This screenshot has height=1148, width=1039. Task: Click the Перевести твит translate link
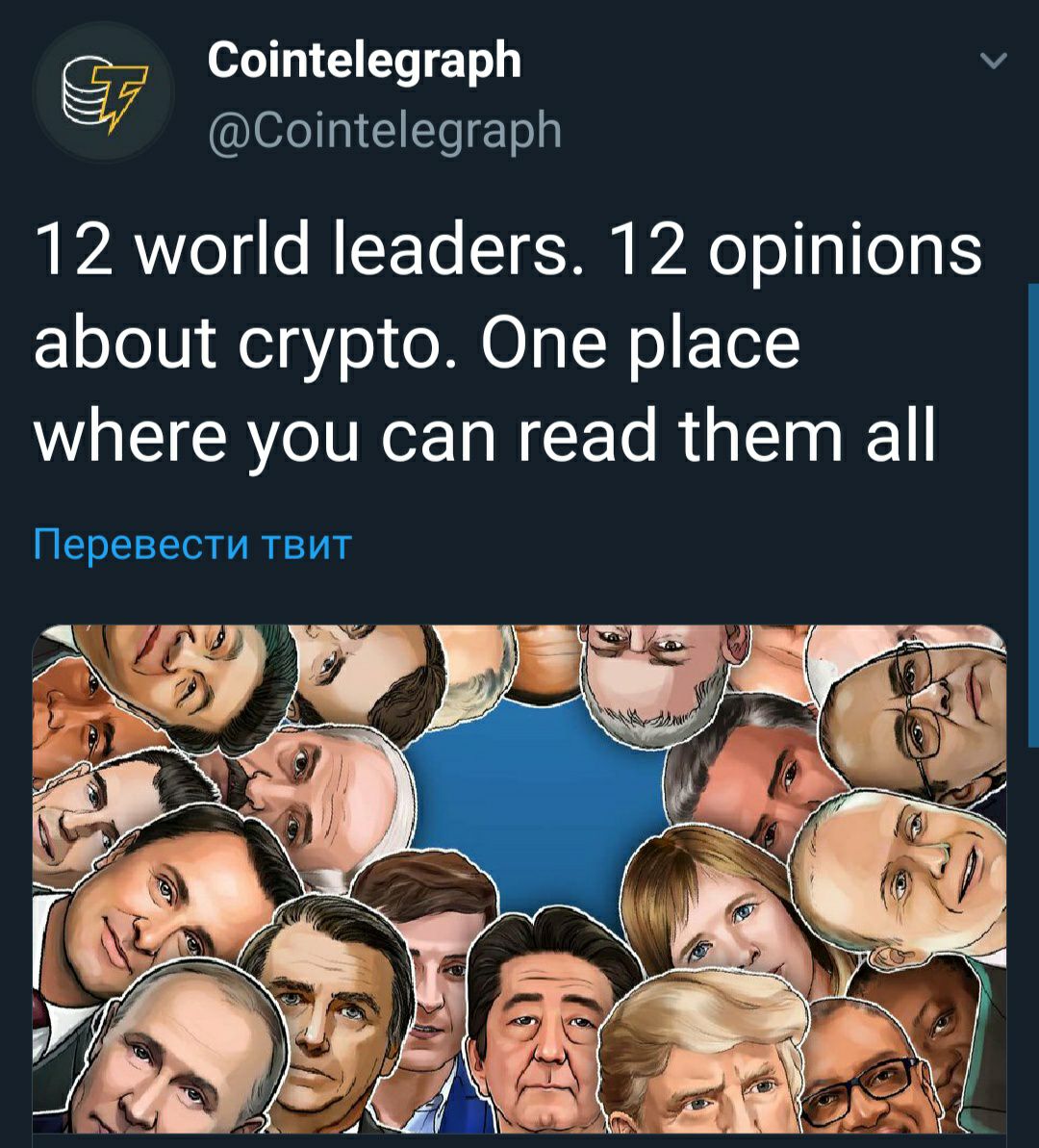192,546
